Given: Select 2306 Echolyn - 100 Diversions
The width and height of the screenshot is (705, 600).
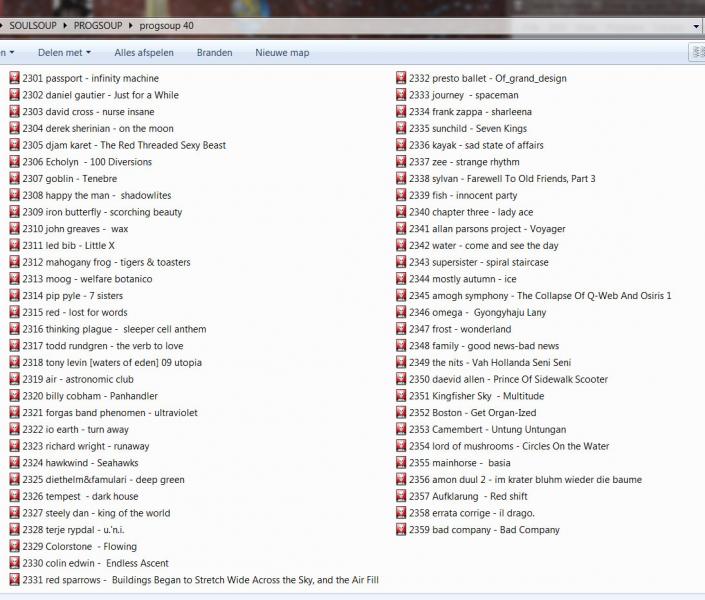Looking at the screenshot, I should coord(80,162).
